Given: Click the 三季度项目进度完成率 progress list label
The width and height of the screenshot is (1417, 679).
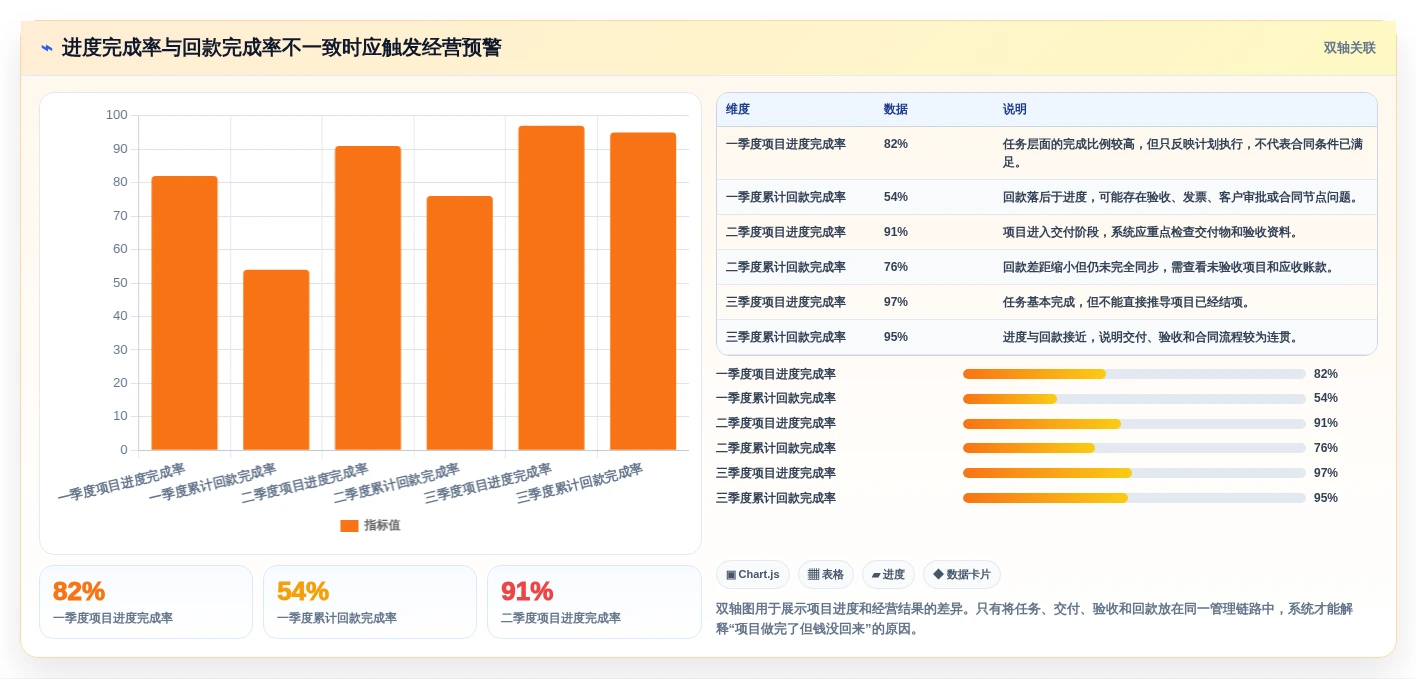Looking at the screenshot, I should click(776, 473).
